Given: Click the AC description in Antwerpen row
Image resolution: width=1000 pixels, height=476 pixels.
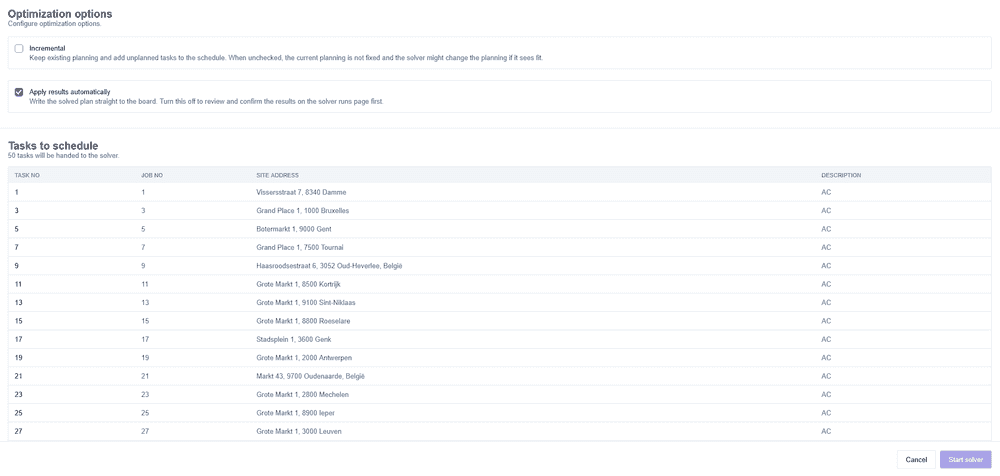Looking at the screenshot, I should [x=826, y=358].
